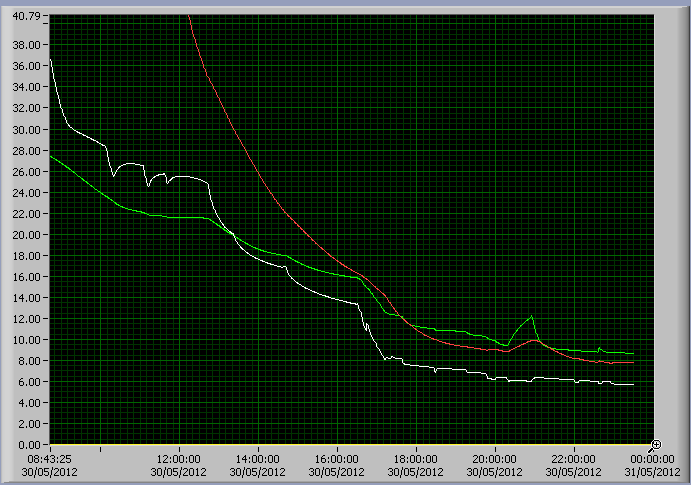Click the yellow baseline at the plot bottom

click(350, 444)
